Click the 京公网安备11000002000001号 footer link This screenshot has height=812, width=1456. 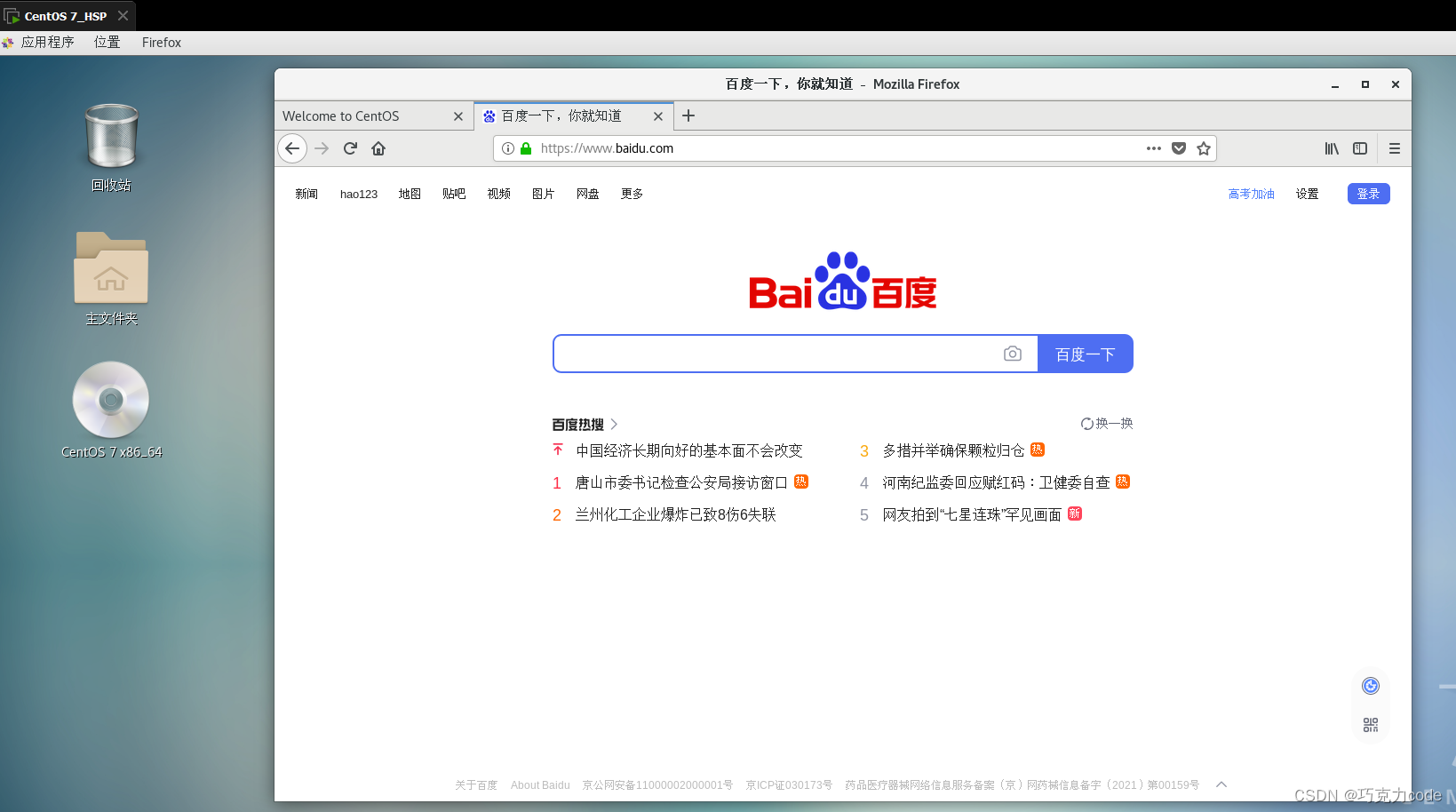coord(657,785)
